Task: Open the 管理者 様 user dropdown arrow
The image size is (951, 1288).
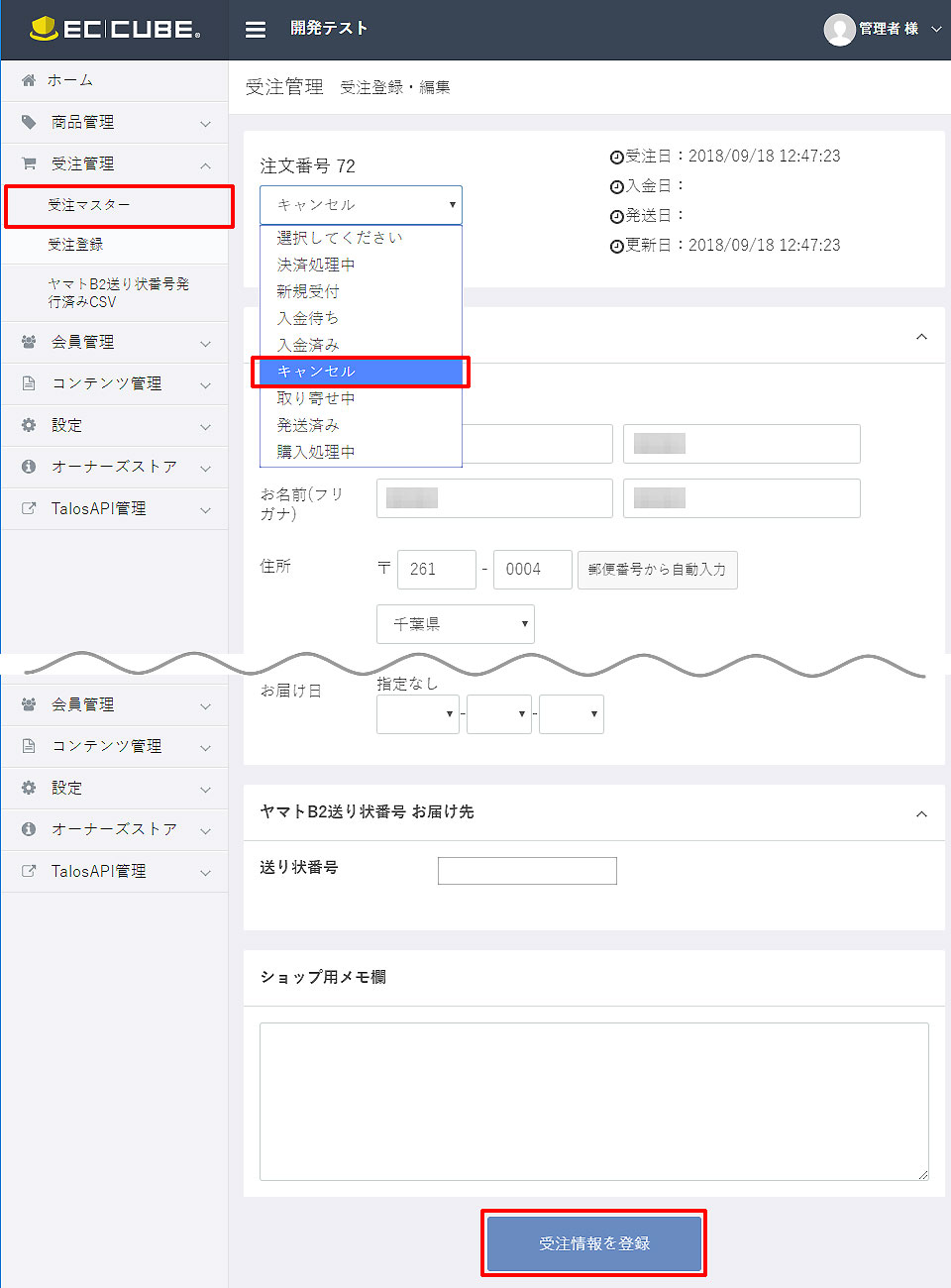Action: click(x=936, y=29)
